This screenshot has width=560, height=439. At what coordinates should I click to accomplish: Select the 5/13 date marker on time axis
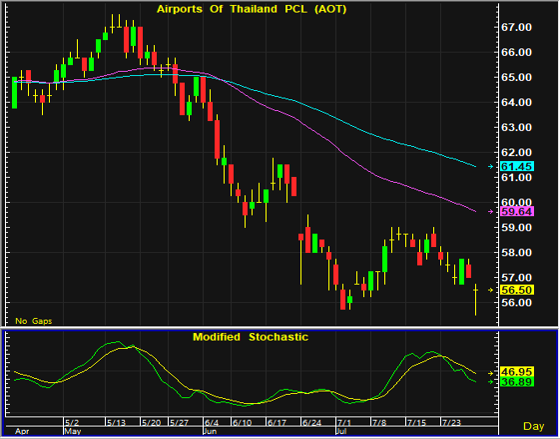click(116, 423)
